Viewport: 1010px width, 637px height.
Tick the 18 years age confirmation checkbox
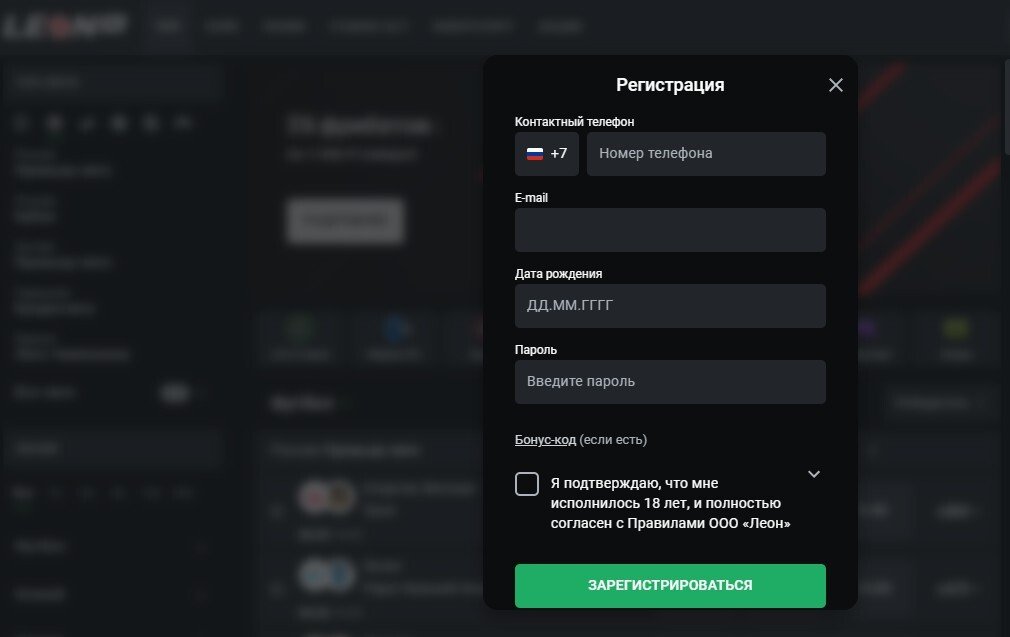point(527,484)
